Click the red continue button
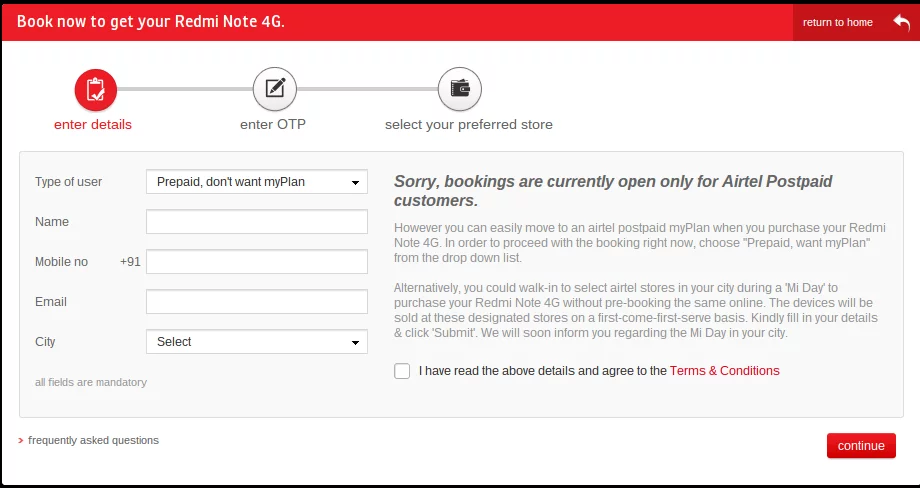The height and width of the screenshot is (488, 920). [861, 446]
